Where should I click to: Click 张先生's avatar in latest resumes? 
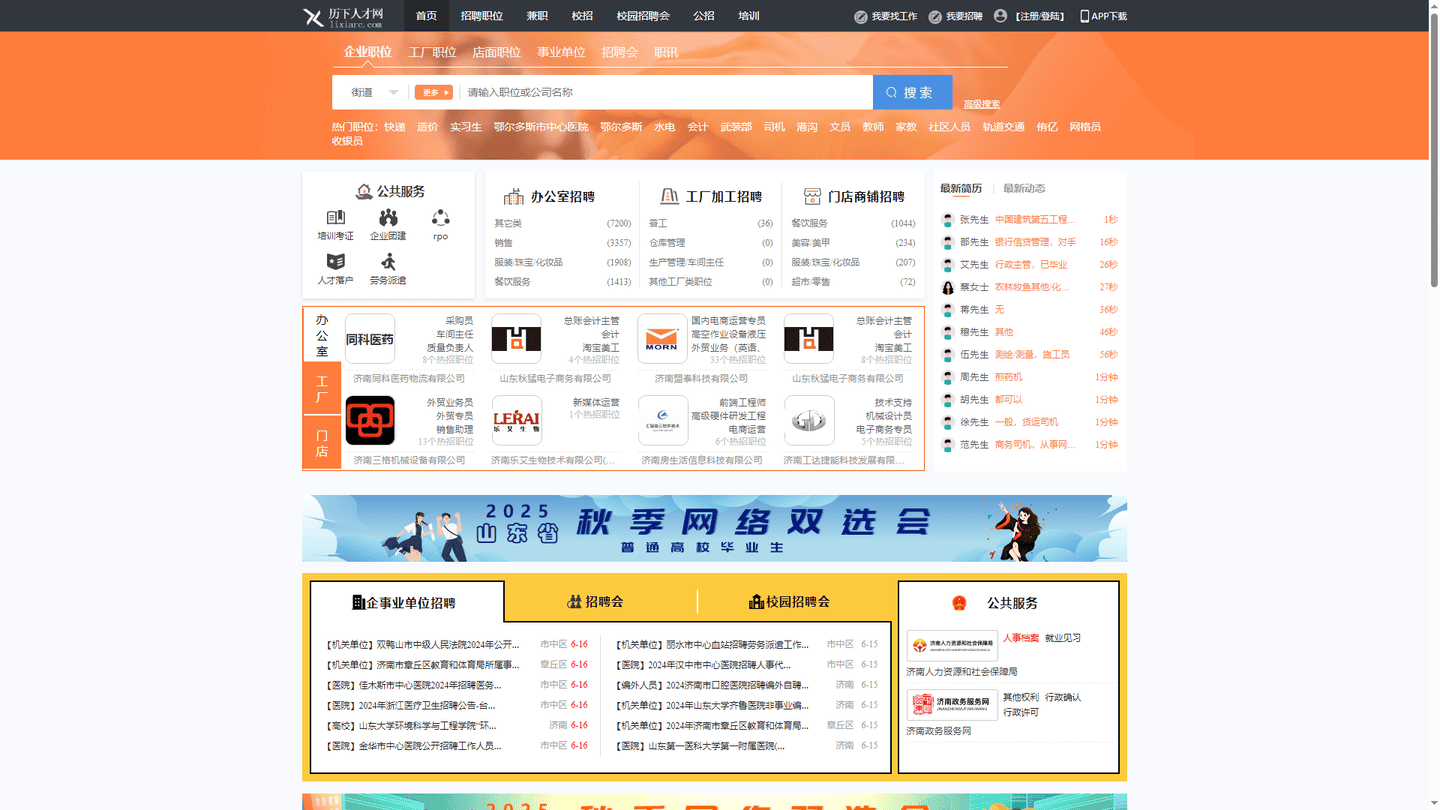pyautogui.click(x=948, y=220)
